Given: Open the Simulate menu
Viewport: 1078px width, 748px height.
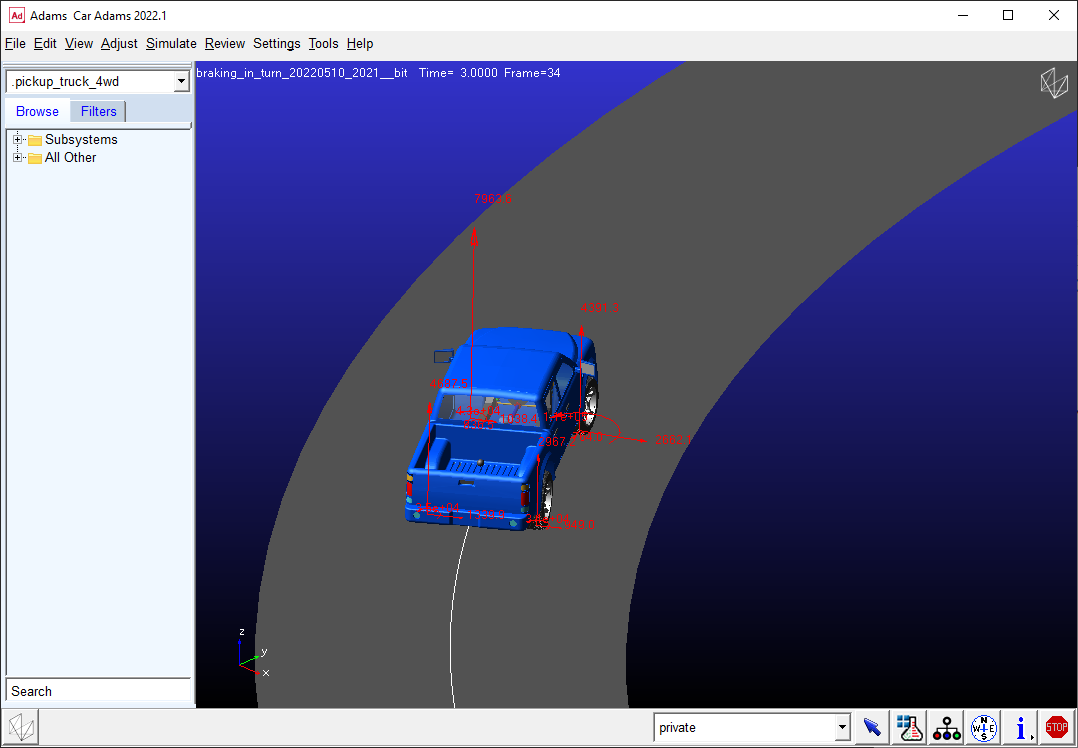Looking at the screenshot, I should 171,43.
